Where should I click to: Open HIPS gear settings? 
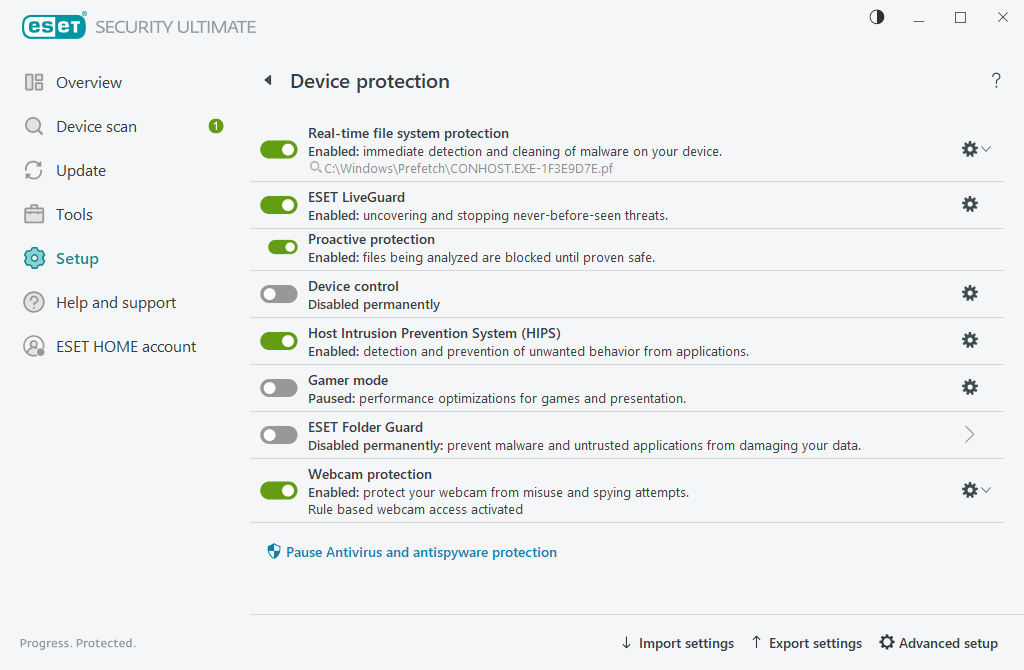pos(970,340)
